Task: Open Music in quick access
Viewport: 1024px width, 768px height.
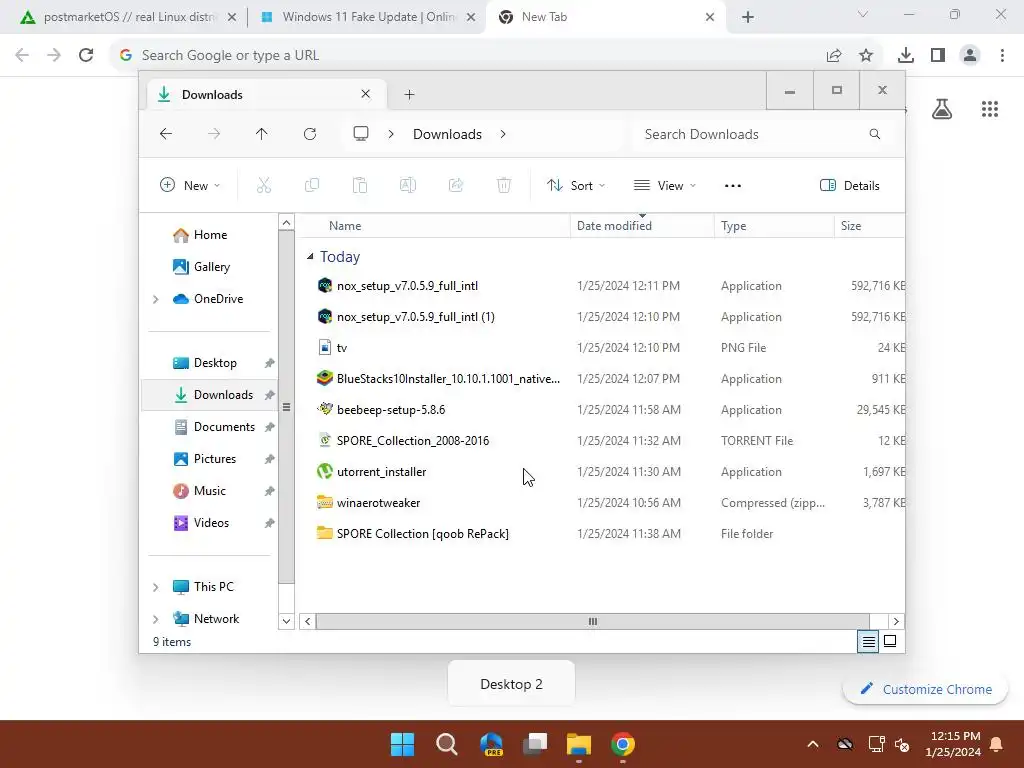Action: pos(209,491)
